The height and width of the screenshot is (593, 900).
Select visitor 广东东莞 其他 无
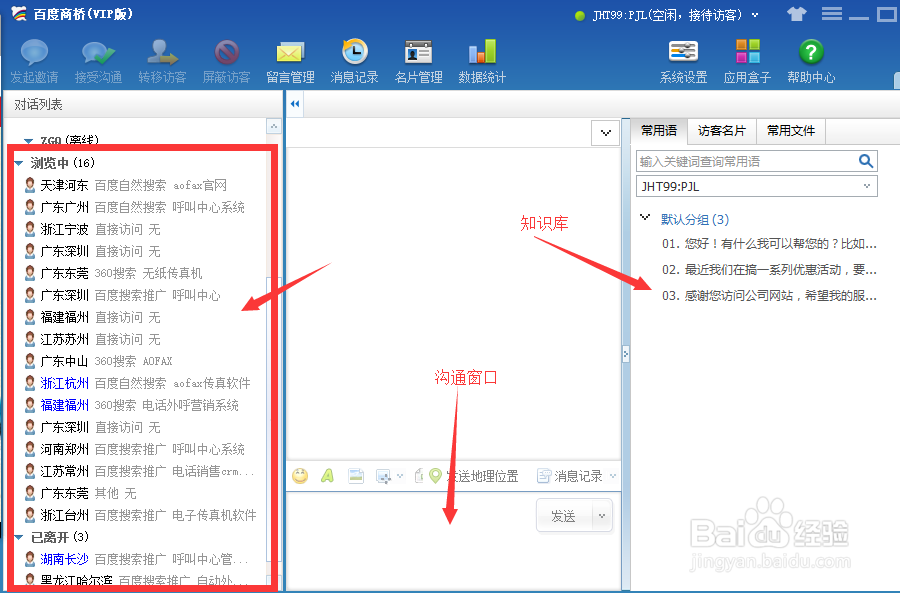[x=80, y=493]
